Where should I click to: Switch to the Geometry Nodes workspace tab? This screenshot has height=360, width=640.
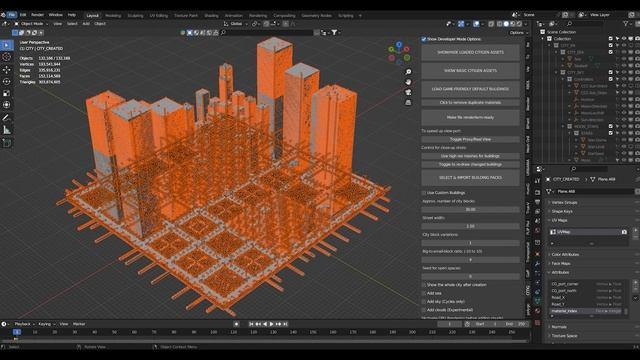(316, 16)
